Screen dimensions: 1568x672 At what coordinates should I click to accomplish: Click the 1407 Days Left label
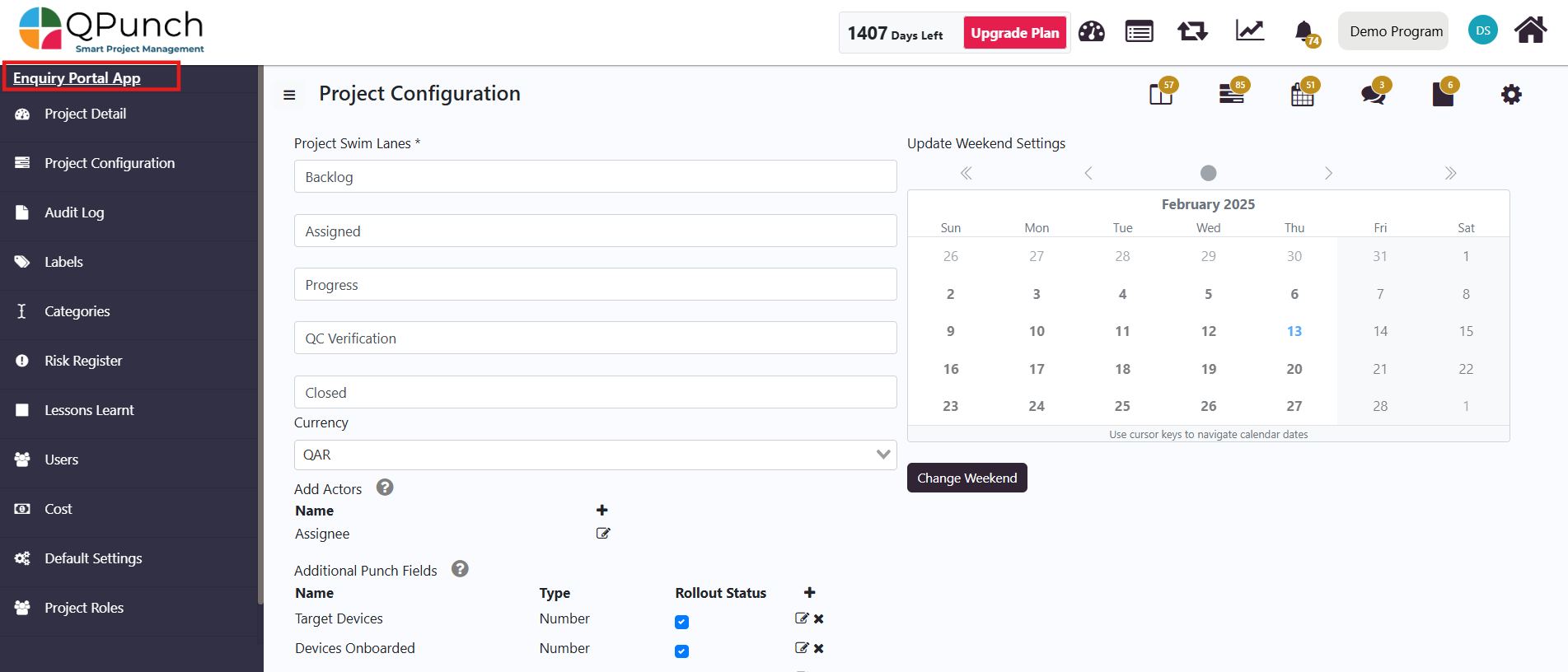[895, 34]
